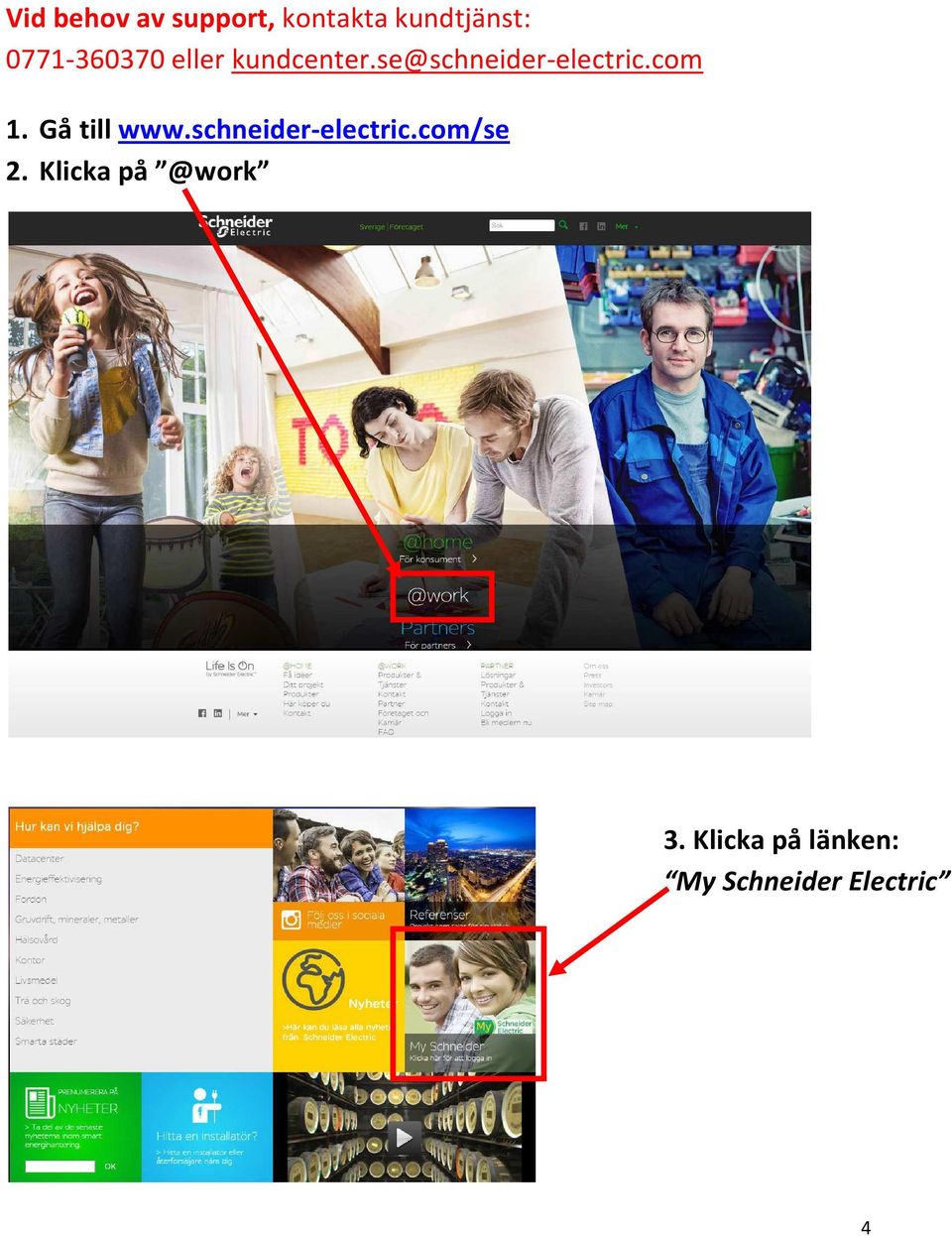Select Fordon in the help list
Image resolution: width=952 pixels, height=1236 pixels.
tap(31, 900)
